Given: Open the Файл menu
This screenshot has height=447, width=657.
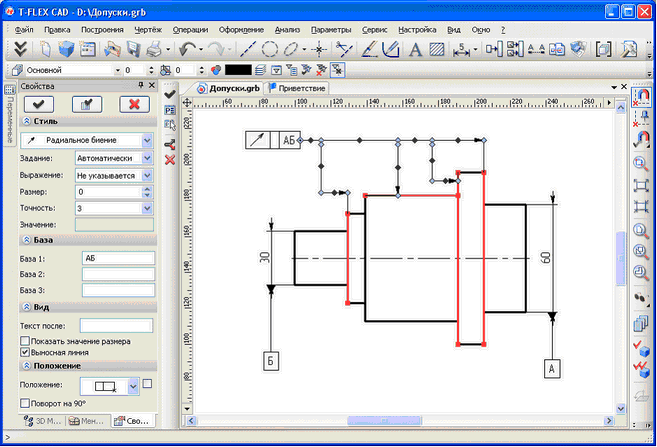Looking at the screenshot, I should click(x=24, y=30).
